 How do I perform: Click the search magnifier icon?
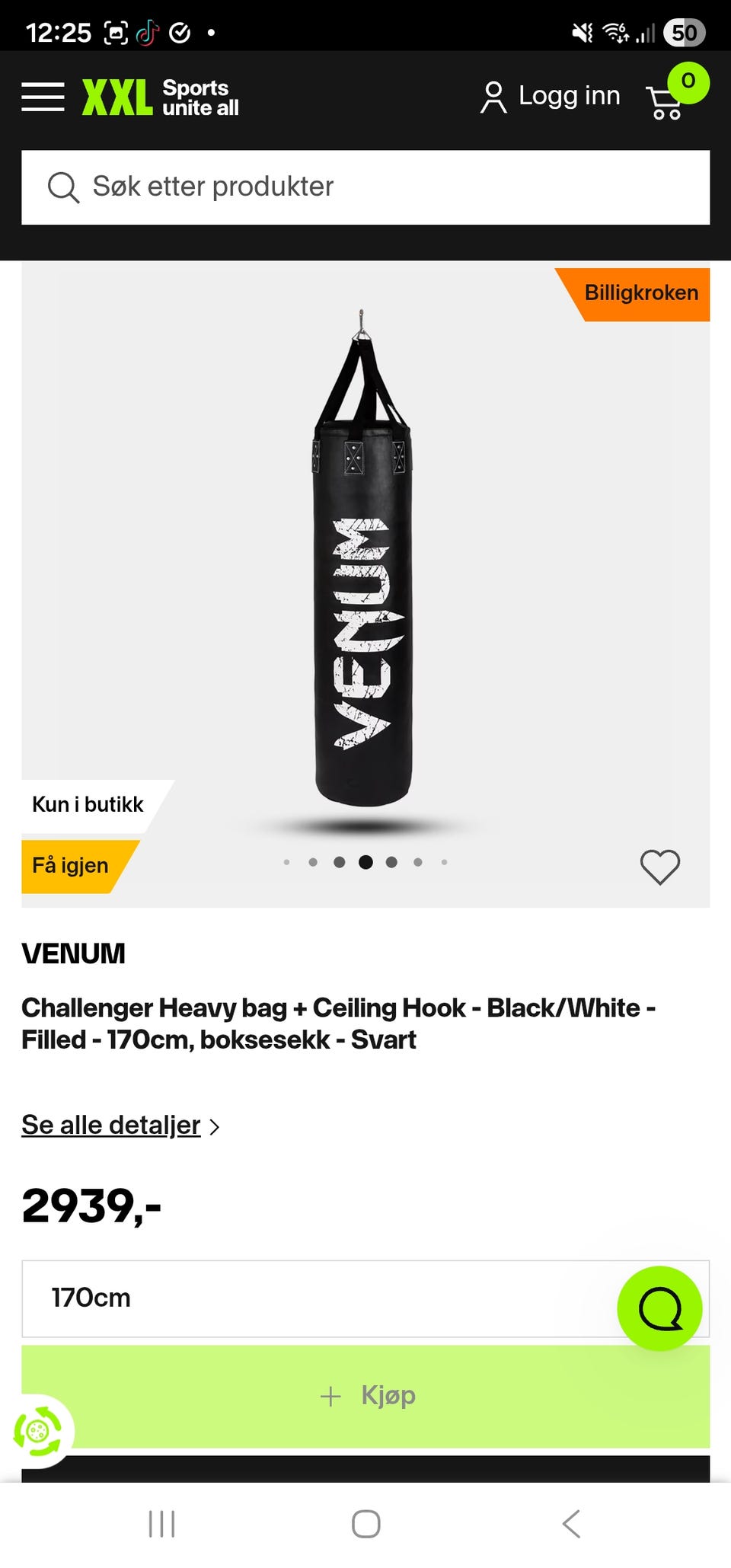tap(63, 187)
